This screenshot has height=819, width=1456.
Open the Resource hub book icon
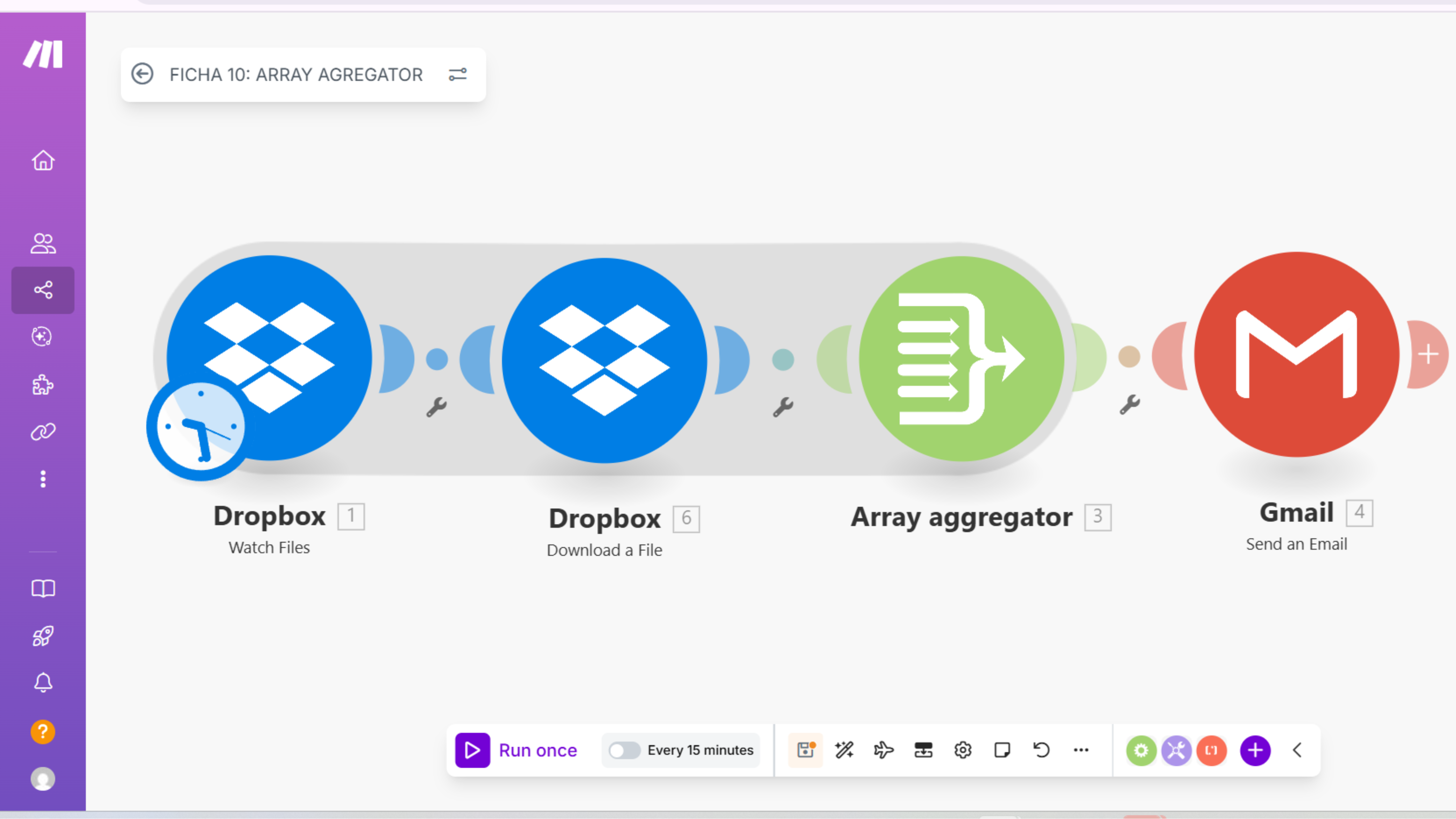click(43, 588)
